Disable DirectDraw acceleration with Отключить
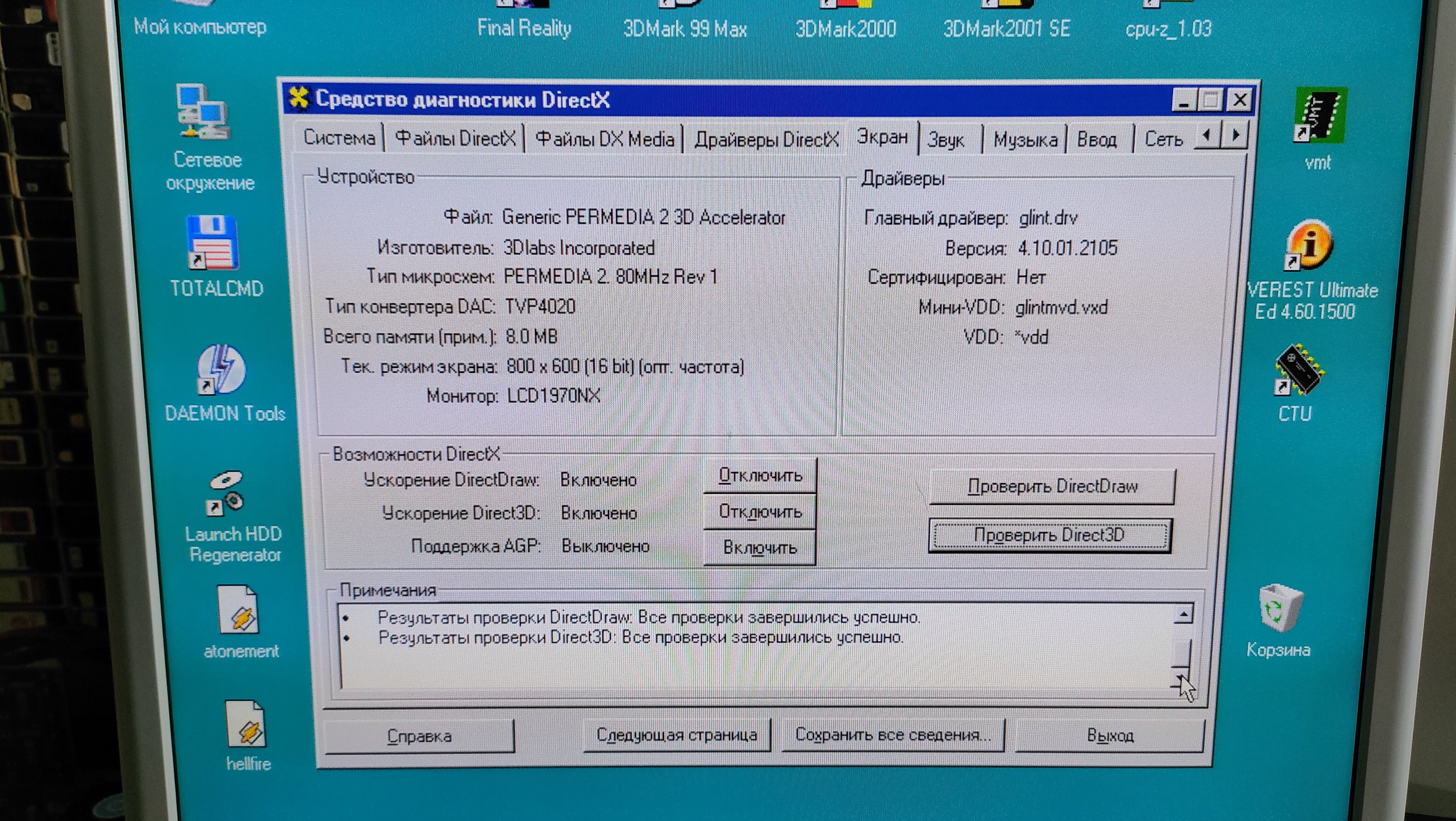1456x821 pixels. coord(760,476)
